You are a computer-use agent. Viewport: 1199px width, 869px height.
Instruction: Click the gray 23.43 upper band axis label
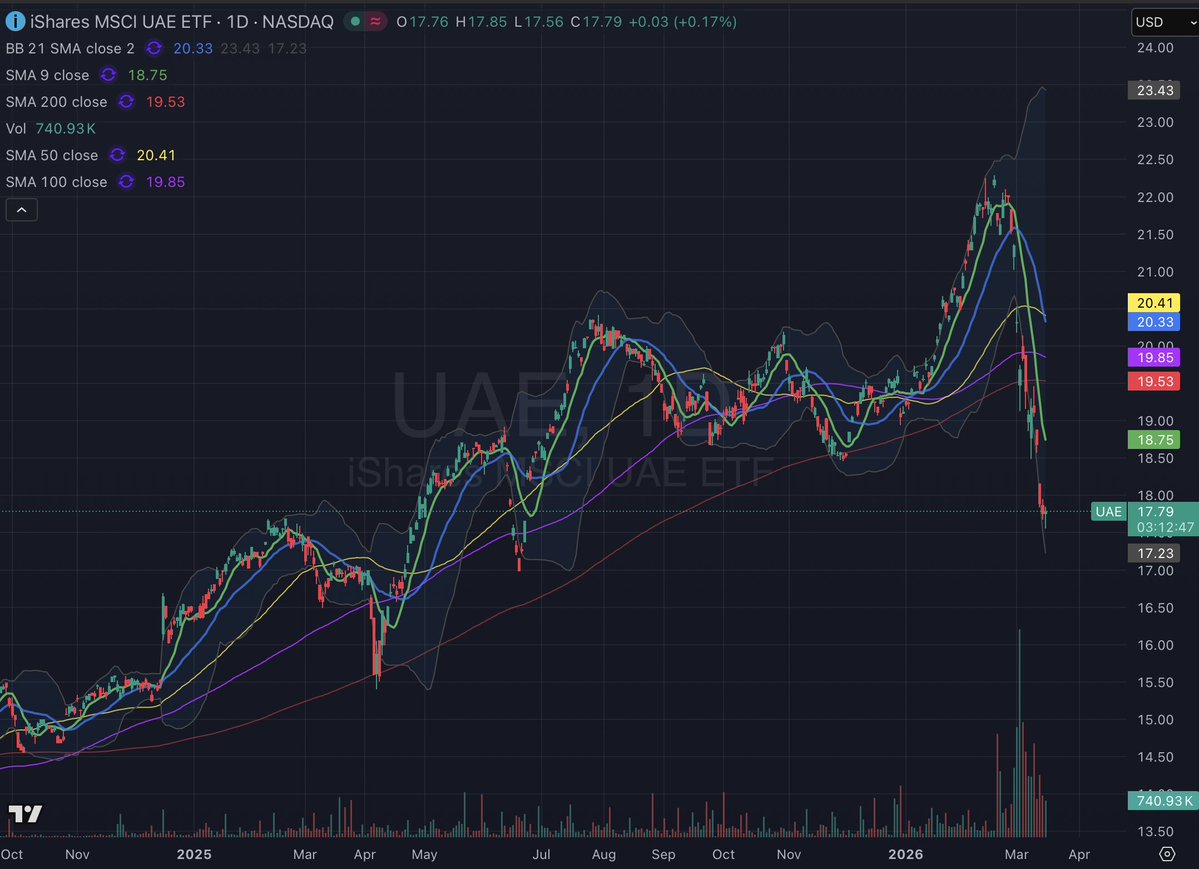pos(1155,90)
